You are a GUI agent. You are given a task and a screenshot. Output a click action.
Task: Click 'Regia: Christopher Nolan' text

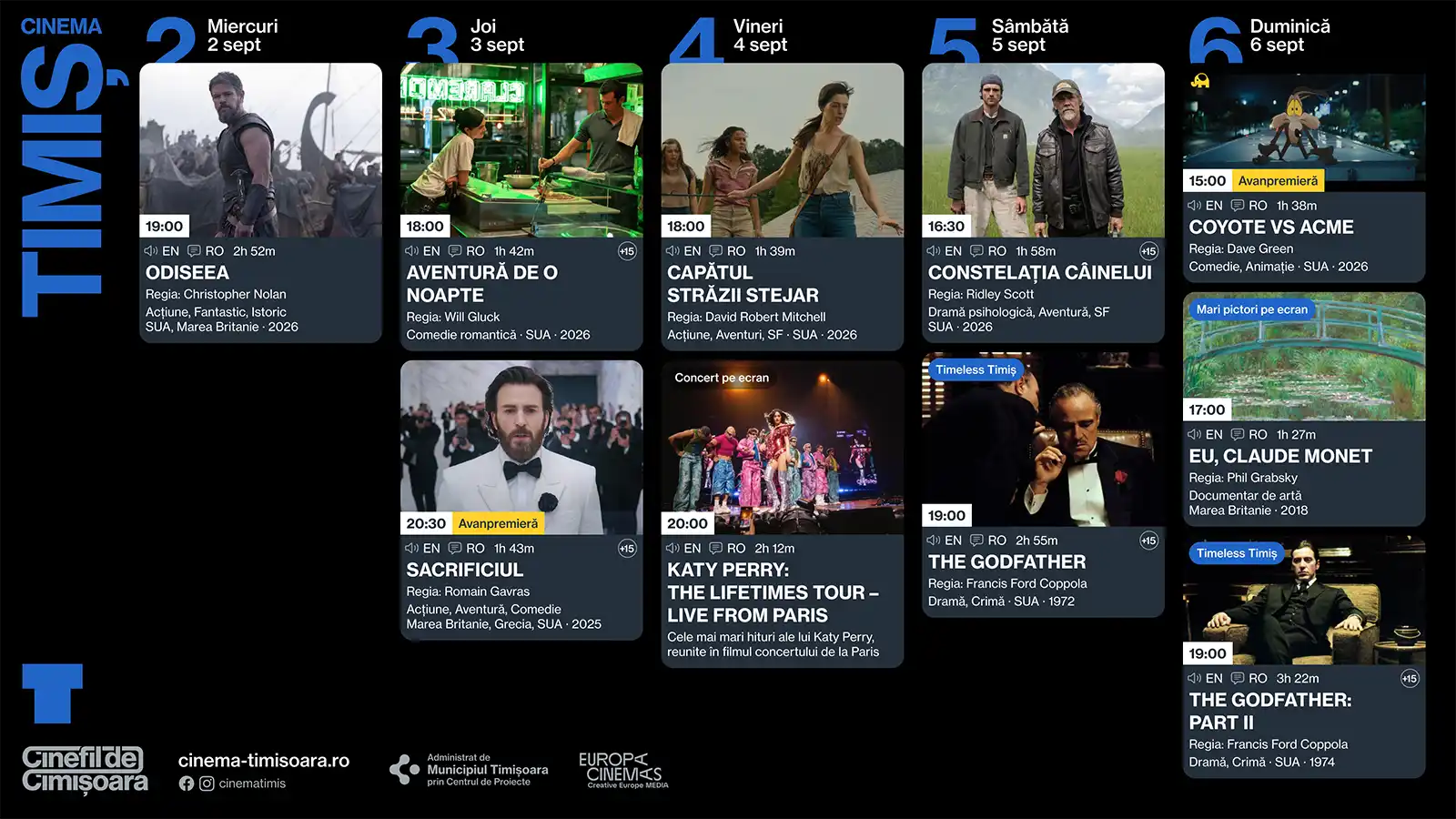tap(216, 295)
